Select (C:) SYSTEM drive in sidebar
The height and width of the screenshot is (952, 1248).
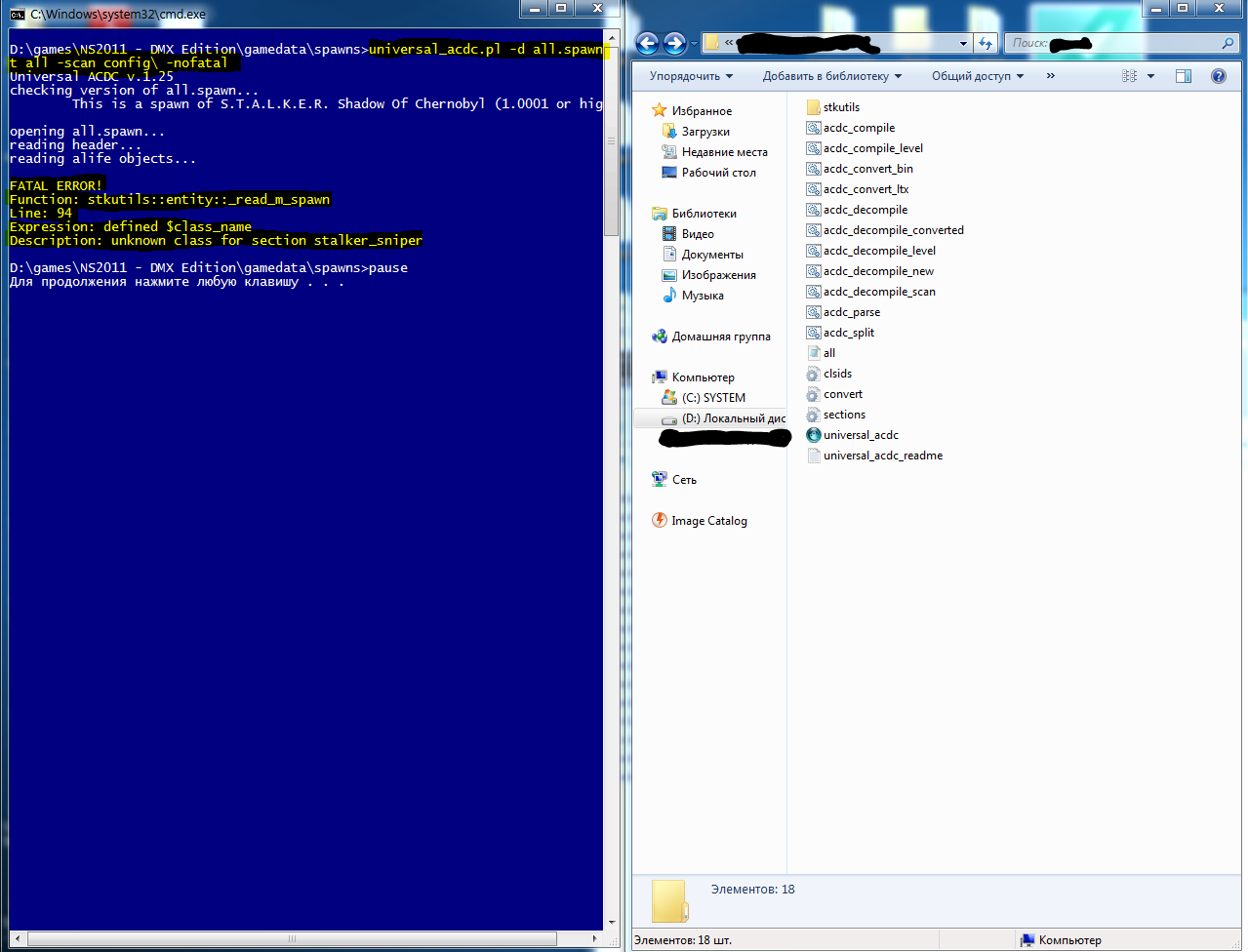pos(713,398)
